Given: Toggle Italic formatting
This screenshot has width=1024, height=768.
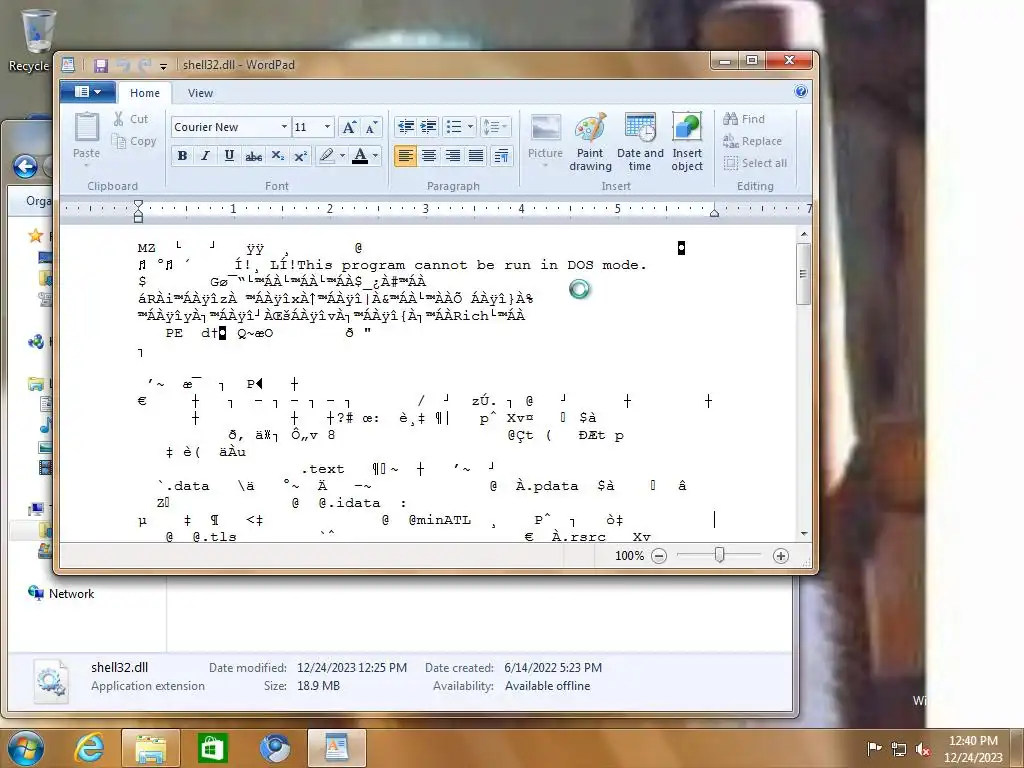Looking at the screenshot, I should coord(205,155).
